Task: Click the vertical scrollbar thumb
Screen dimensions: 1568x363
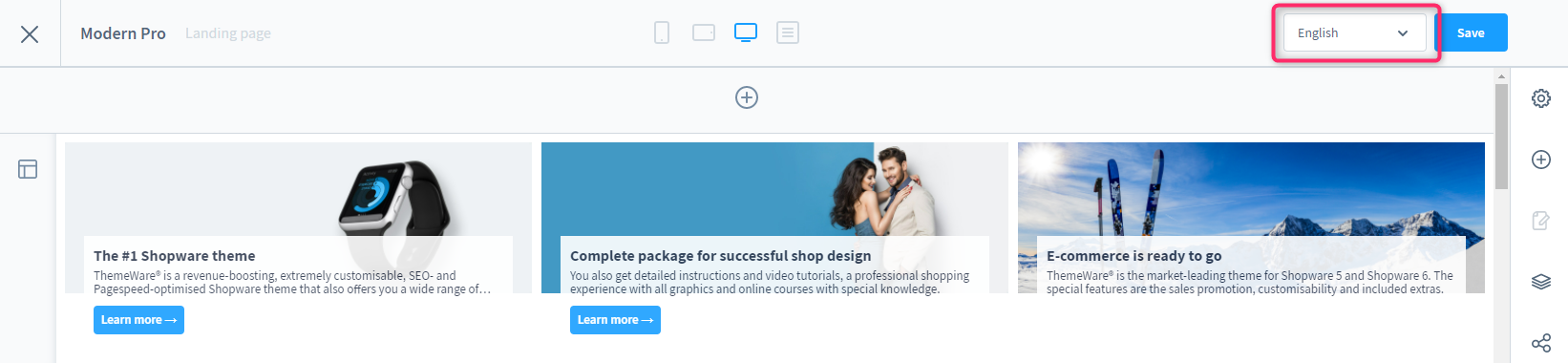Action: (1502, 137)
